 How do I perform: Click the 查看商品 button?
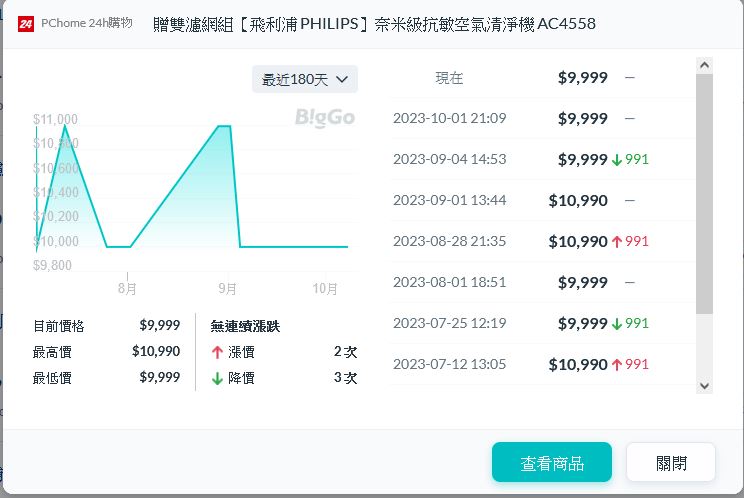click(552, 463)
